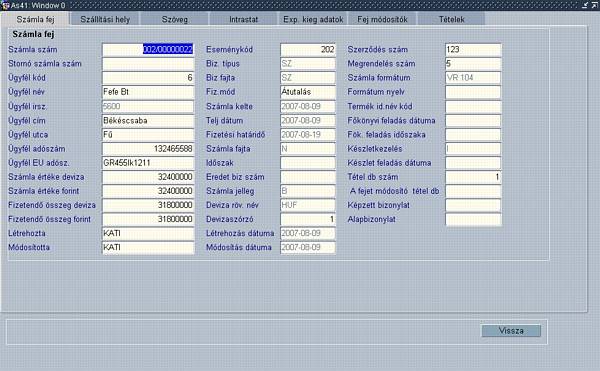Open the Tételek tab

coord(452,19)
